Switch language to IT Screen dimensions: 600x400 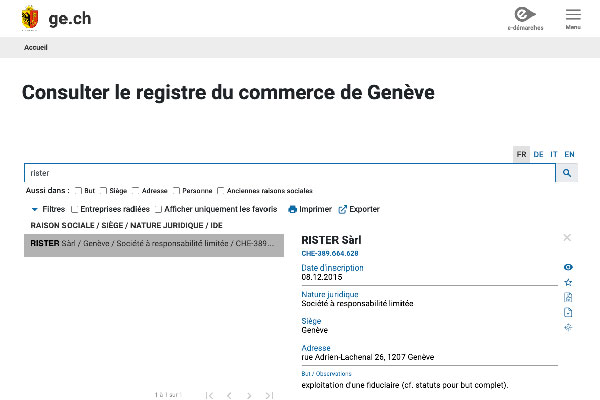554,154
